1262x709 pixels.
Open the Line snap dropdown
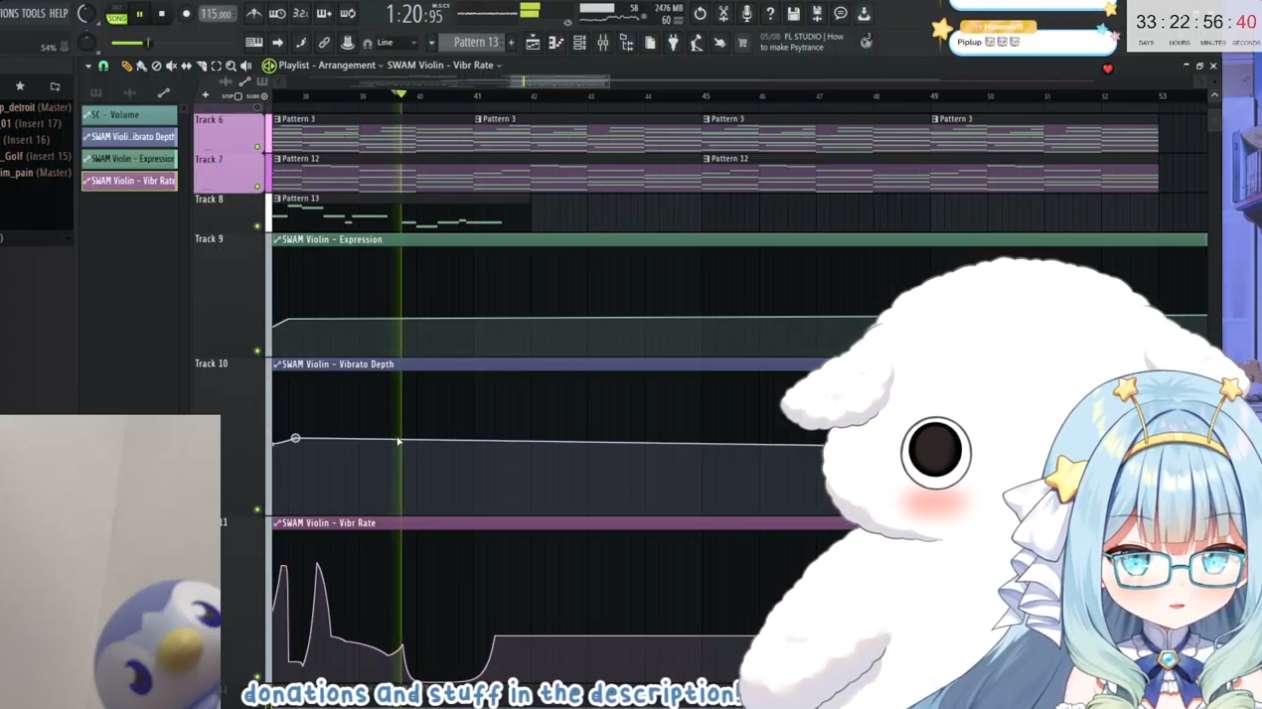pos(397,43)
